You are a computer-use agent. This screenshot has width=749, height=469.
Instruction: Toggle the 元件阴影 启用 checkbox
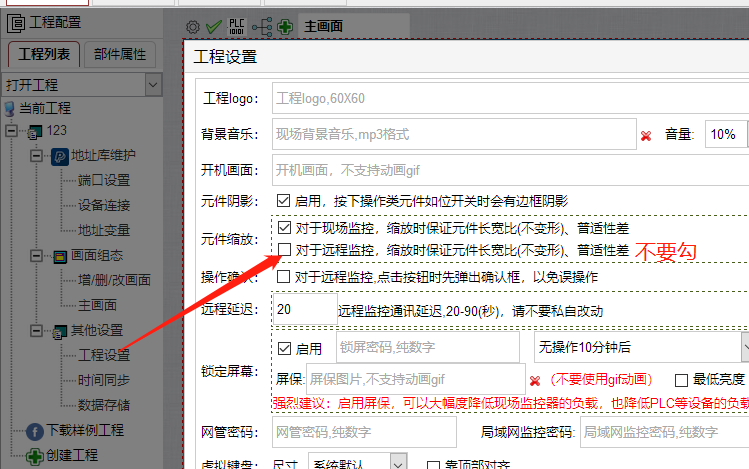tap(284, 201)
